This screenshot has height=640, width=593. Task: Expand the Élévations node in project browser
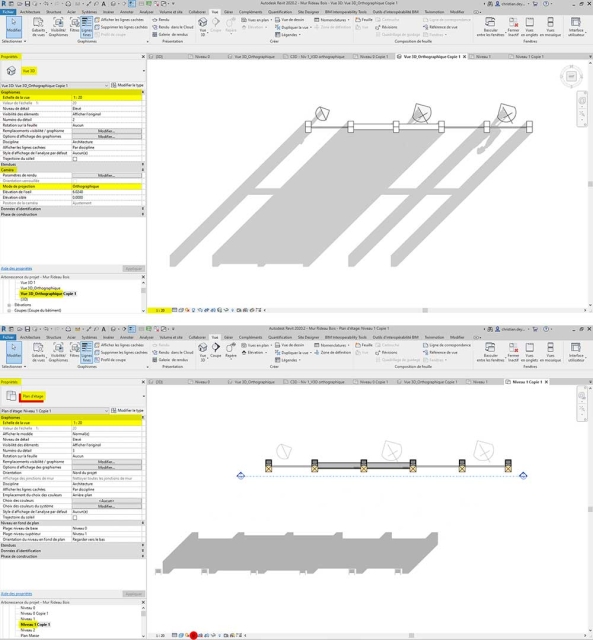click(9, 305)
